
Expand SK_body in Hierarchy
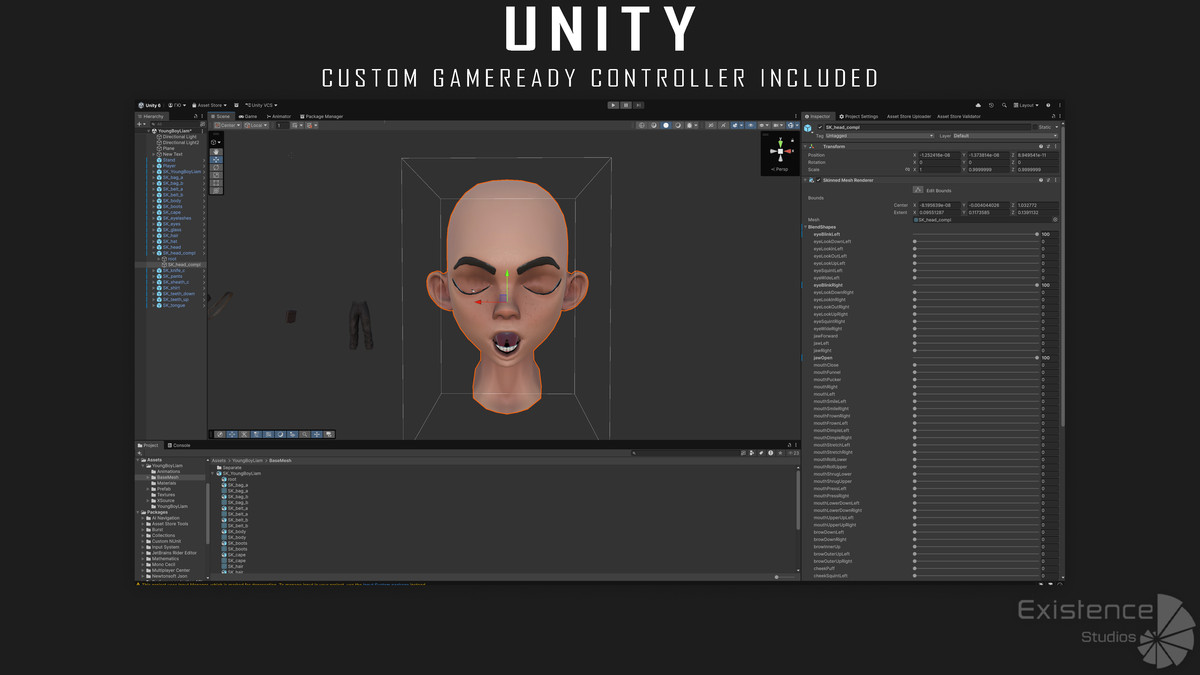[x=153, y=200]
